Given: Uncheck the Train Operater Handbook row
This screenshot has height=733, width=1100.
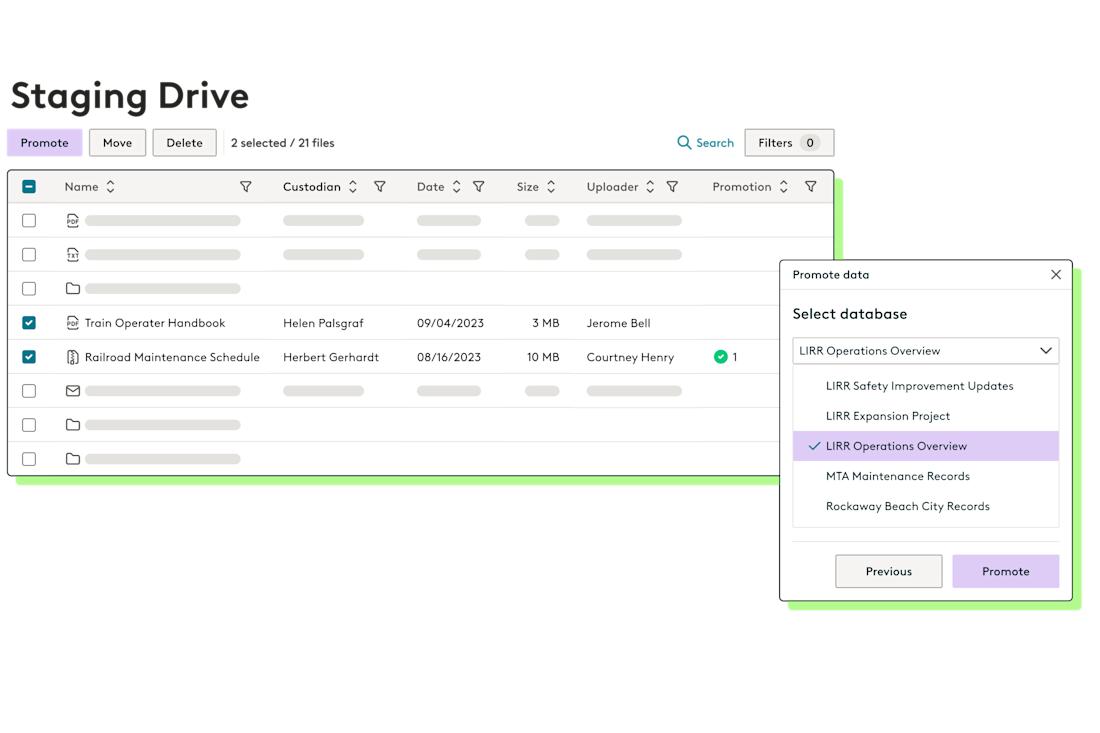Looking at the screenshot, I should [29, 323].
